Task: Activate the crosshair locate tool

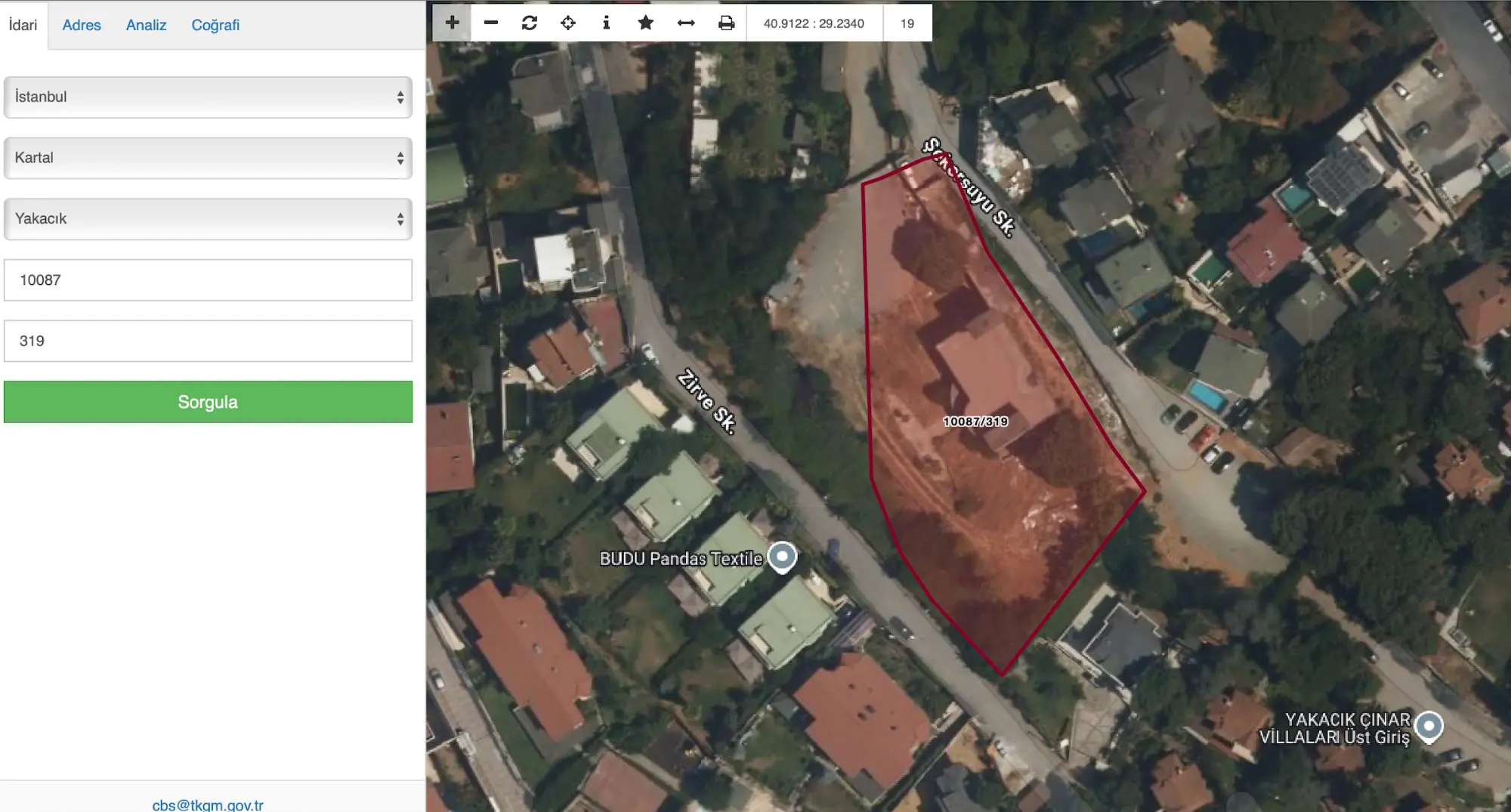Action: [568, 23]
